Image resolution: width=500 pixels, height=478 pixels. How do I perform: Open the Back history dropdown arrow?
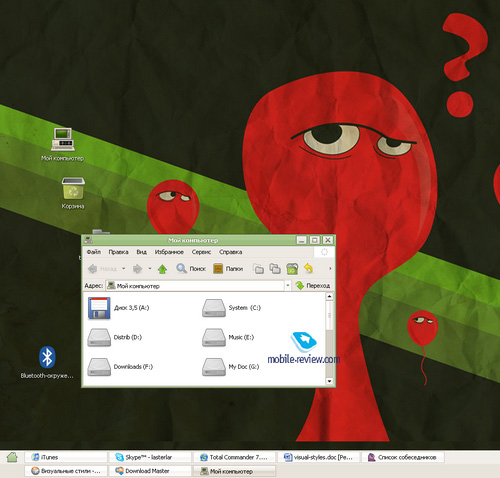pos(124,269)
